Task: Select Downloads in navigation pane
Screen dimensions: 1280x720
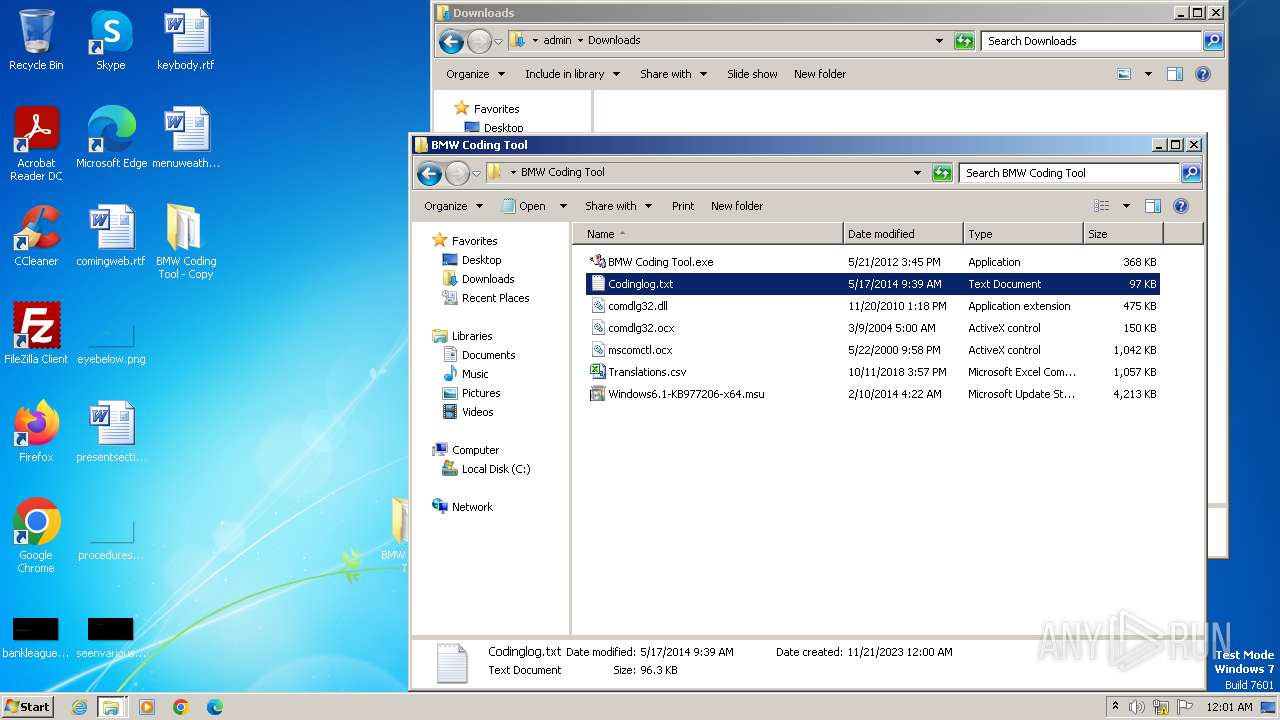Action: click(487, 279)
